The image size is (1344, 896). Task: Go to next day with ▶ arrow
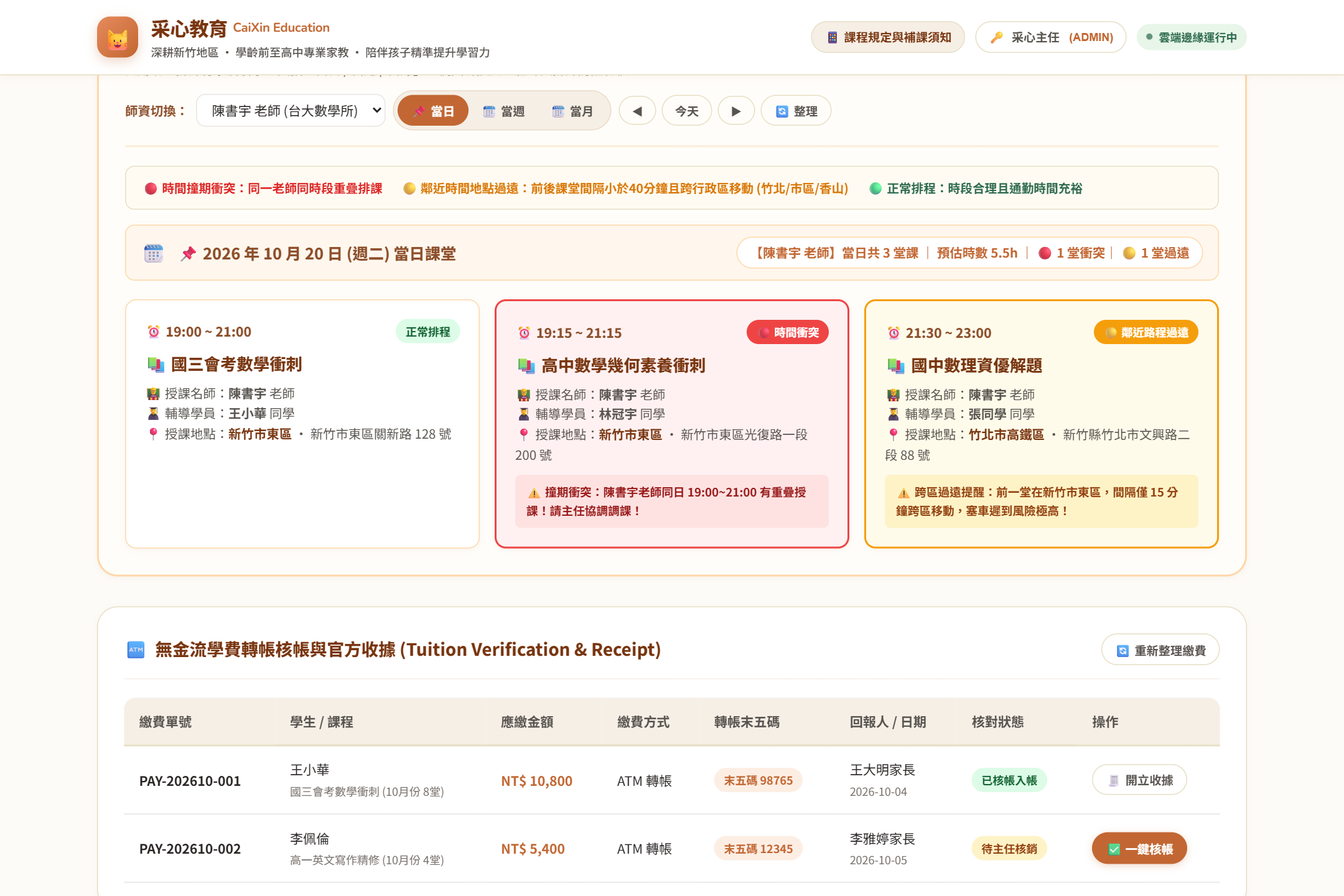click(736, 111)
